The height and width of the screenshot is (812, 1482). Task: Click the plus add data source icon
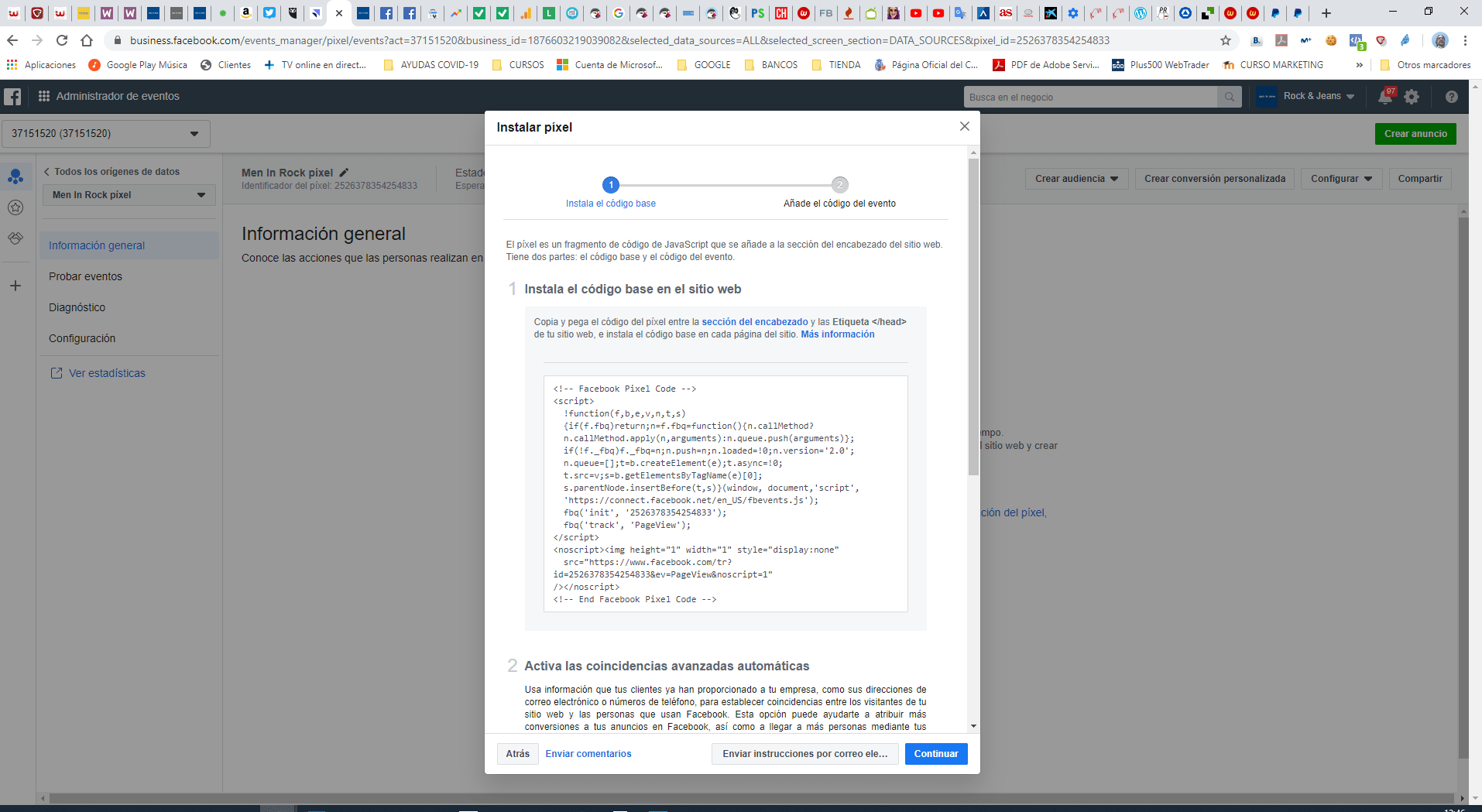coord(15,286)
